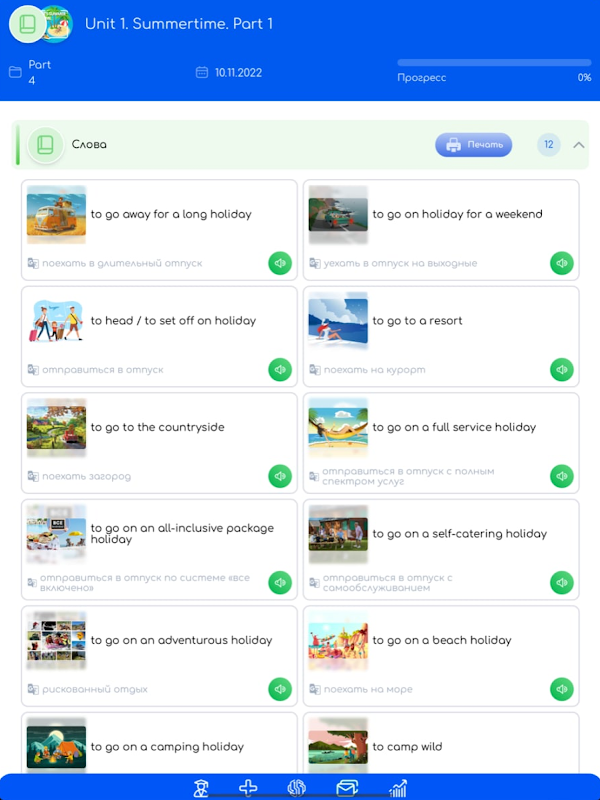600x800 pixels.
Task: Click the Печать print button
Action: pyautogui.click(x=473, y=145)
